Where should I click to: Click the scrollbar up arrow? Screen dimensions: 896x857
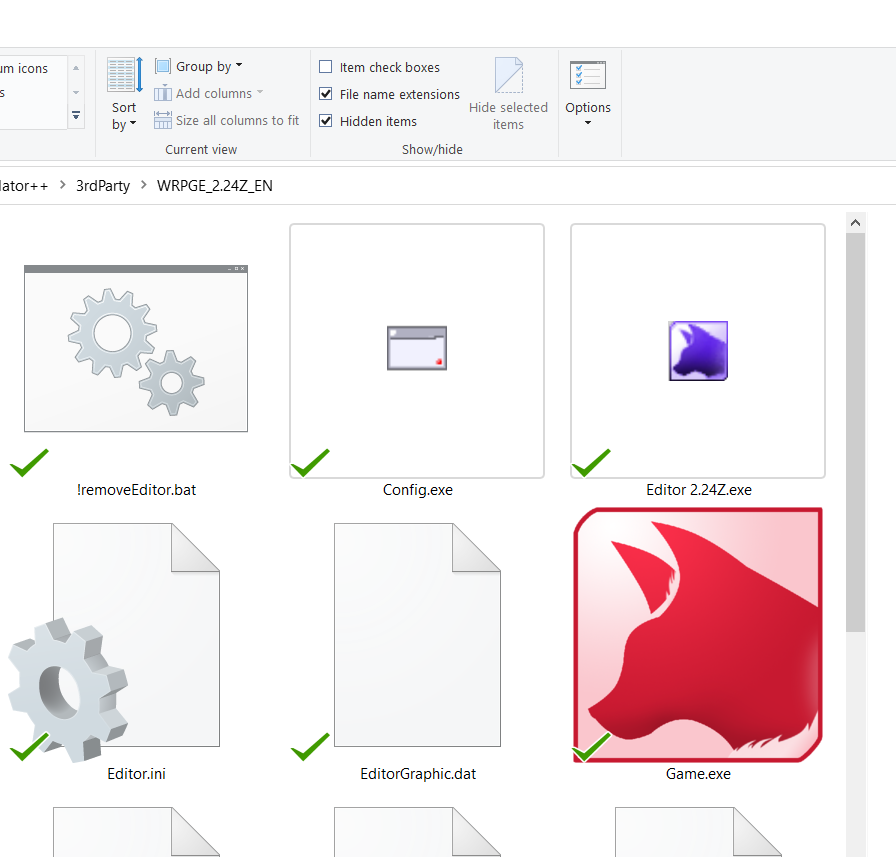[x=855, y=223]
